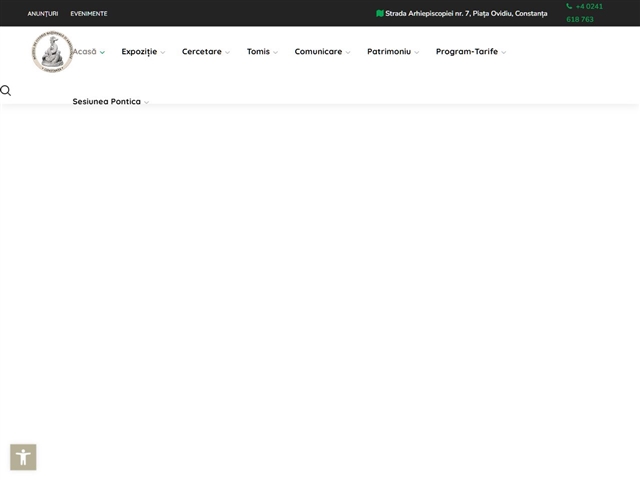The height and width of the screenshot is (480, 640).
Task: Click the Strada Arhiepiscopiei address text
Action: (x=466, y=13)
